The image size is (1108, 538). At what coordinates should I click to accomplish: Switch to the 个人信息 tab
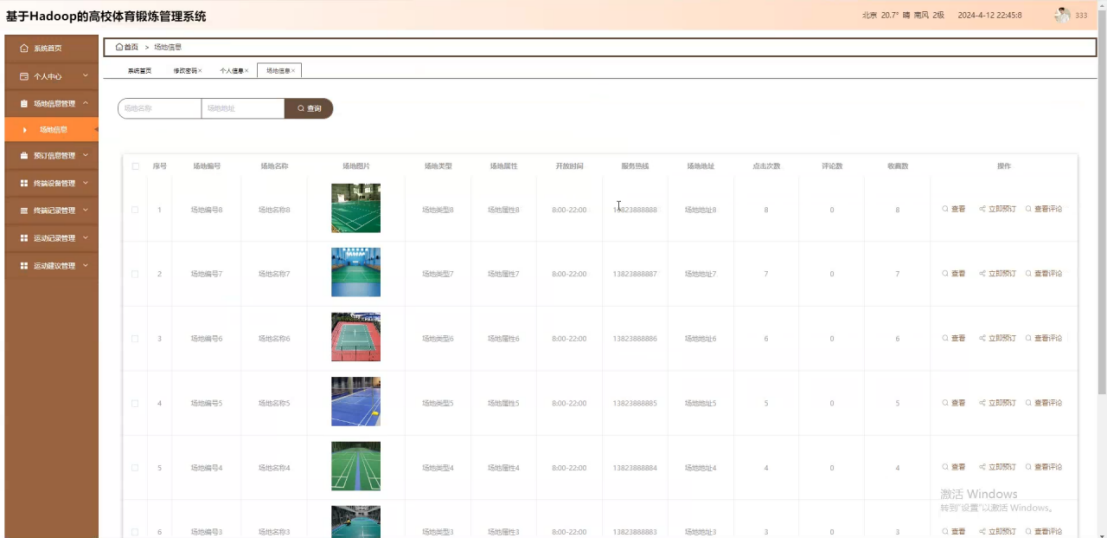(232, 71)
